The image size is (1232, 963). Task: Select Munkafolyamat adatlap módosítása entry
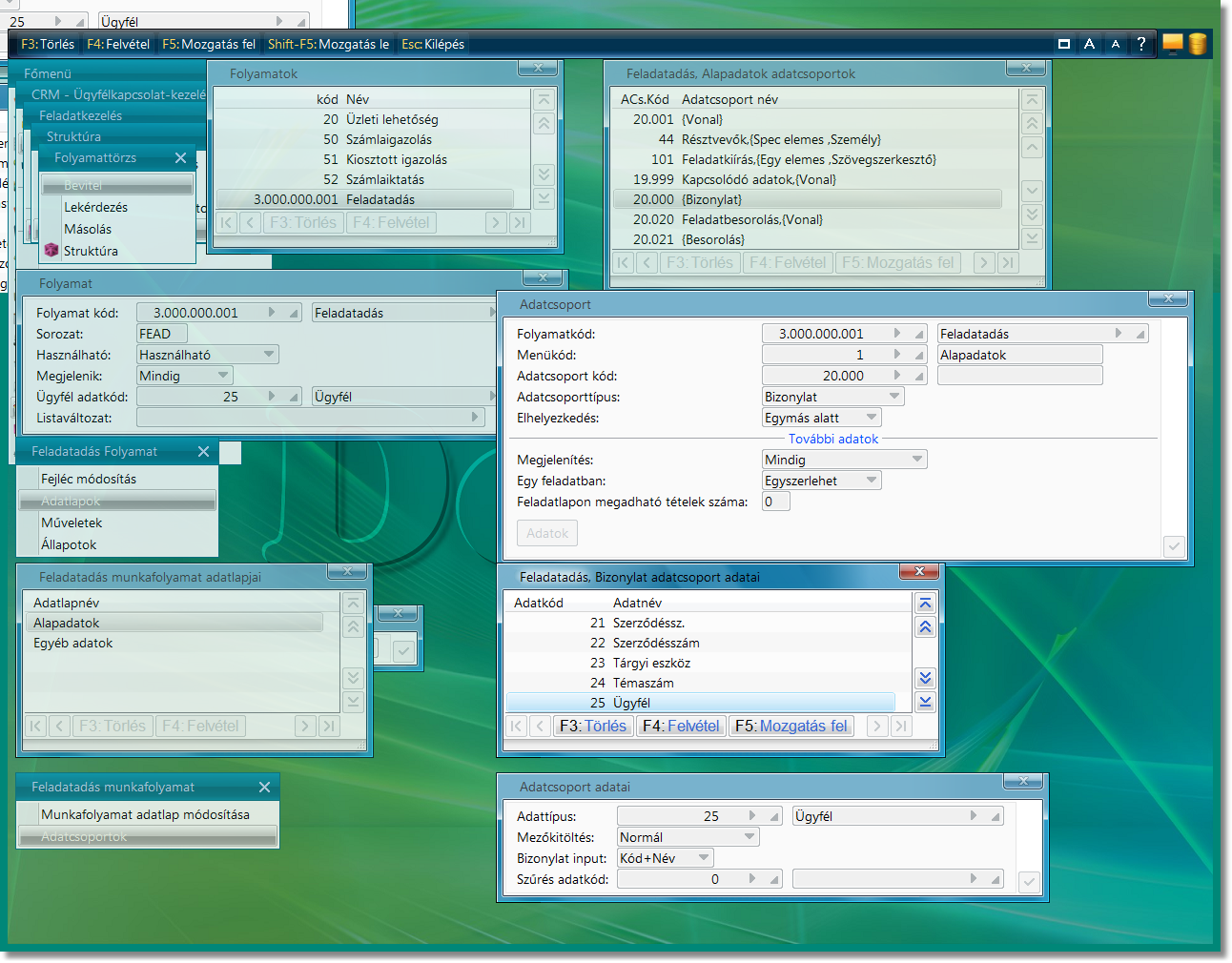(x=149, y=814)
